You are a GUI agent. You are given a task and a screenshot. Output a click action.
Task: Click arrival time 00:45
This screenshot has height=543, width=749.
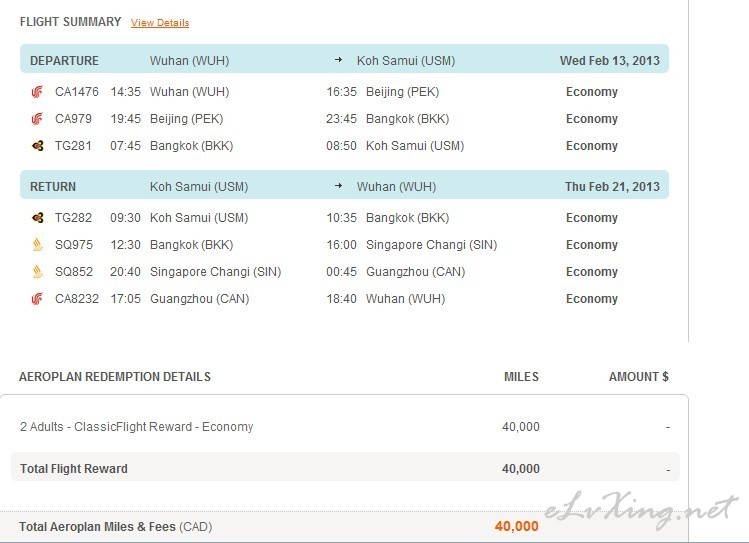(x=342, y=272)
